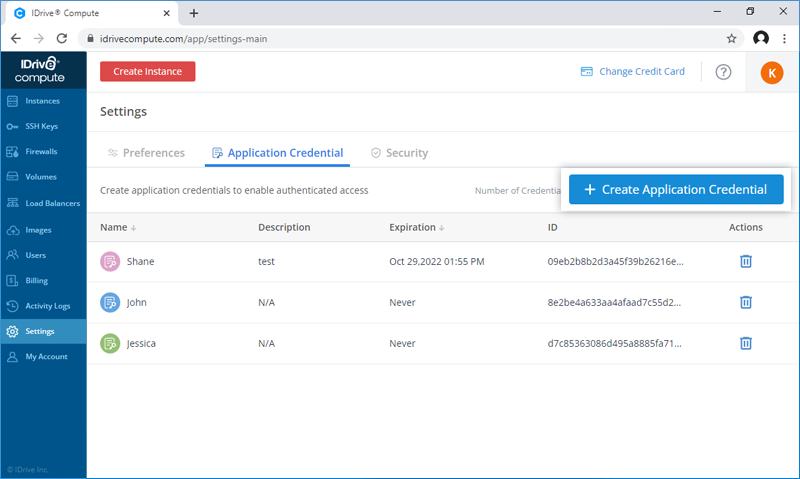Viewport: 800px width, 479px height.
Task: Open a new browser tab
Action: [x=193, y=13]
